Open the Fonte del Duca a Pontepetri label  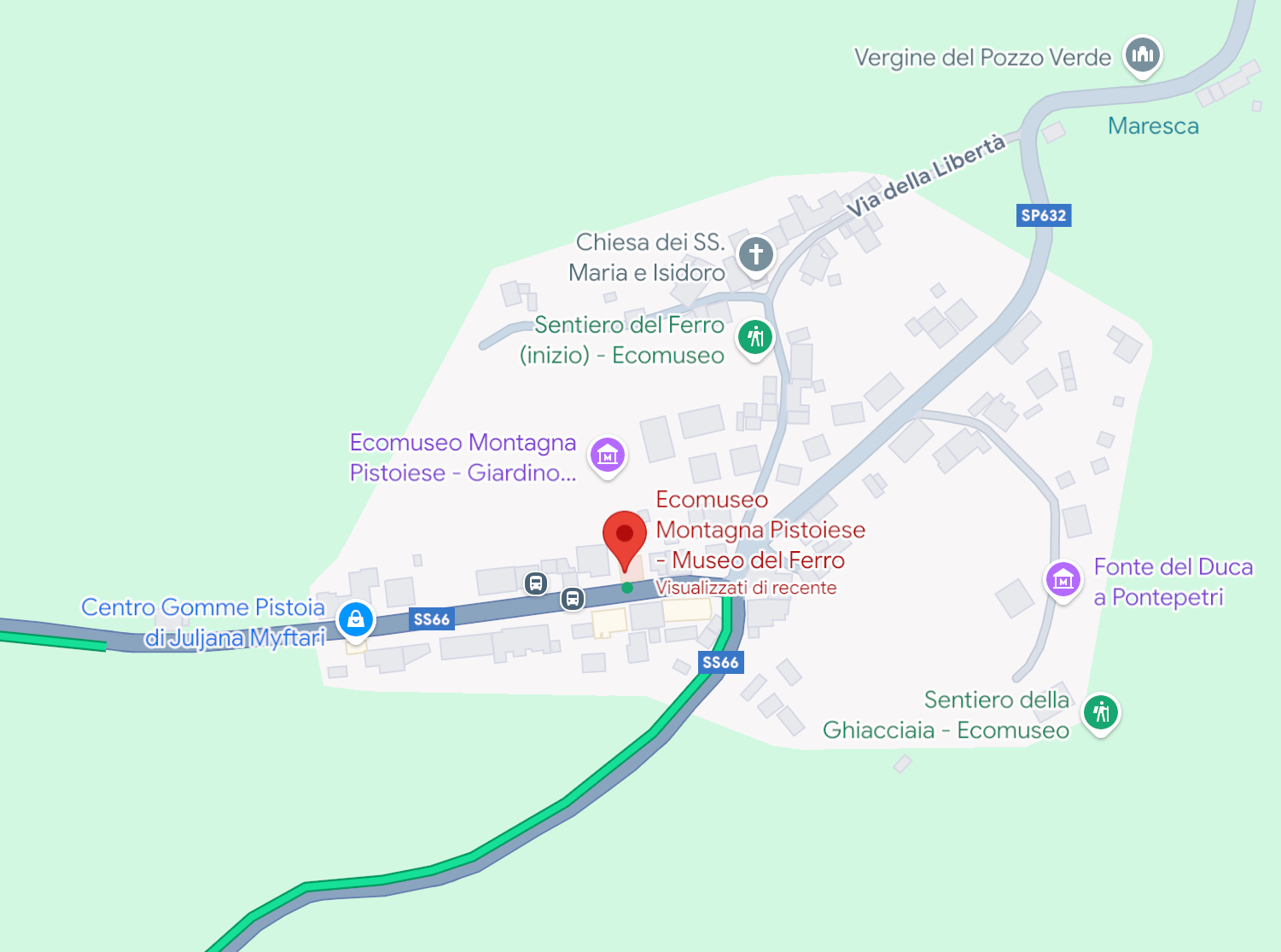[1173, 582]
